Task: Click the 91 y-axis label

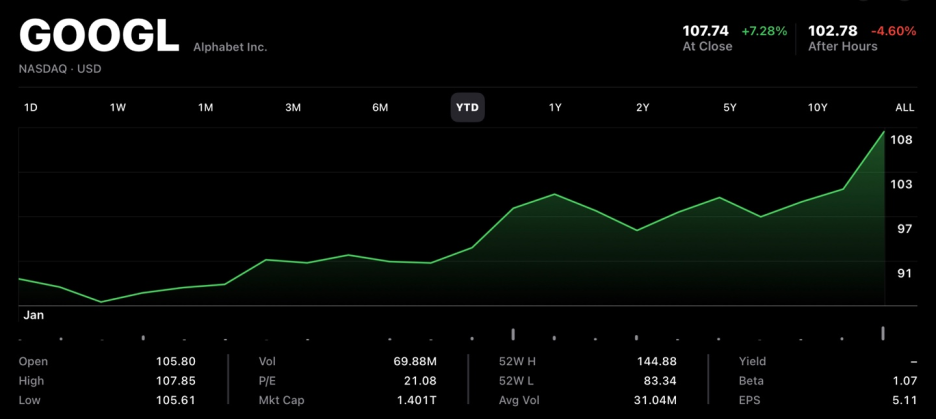Action: (x=904, y=273)
